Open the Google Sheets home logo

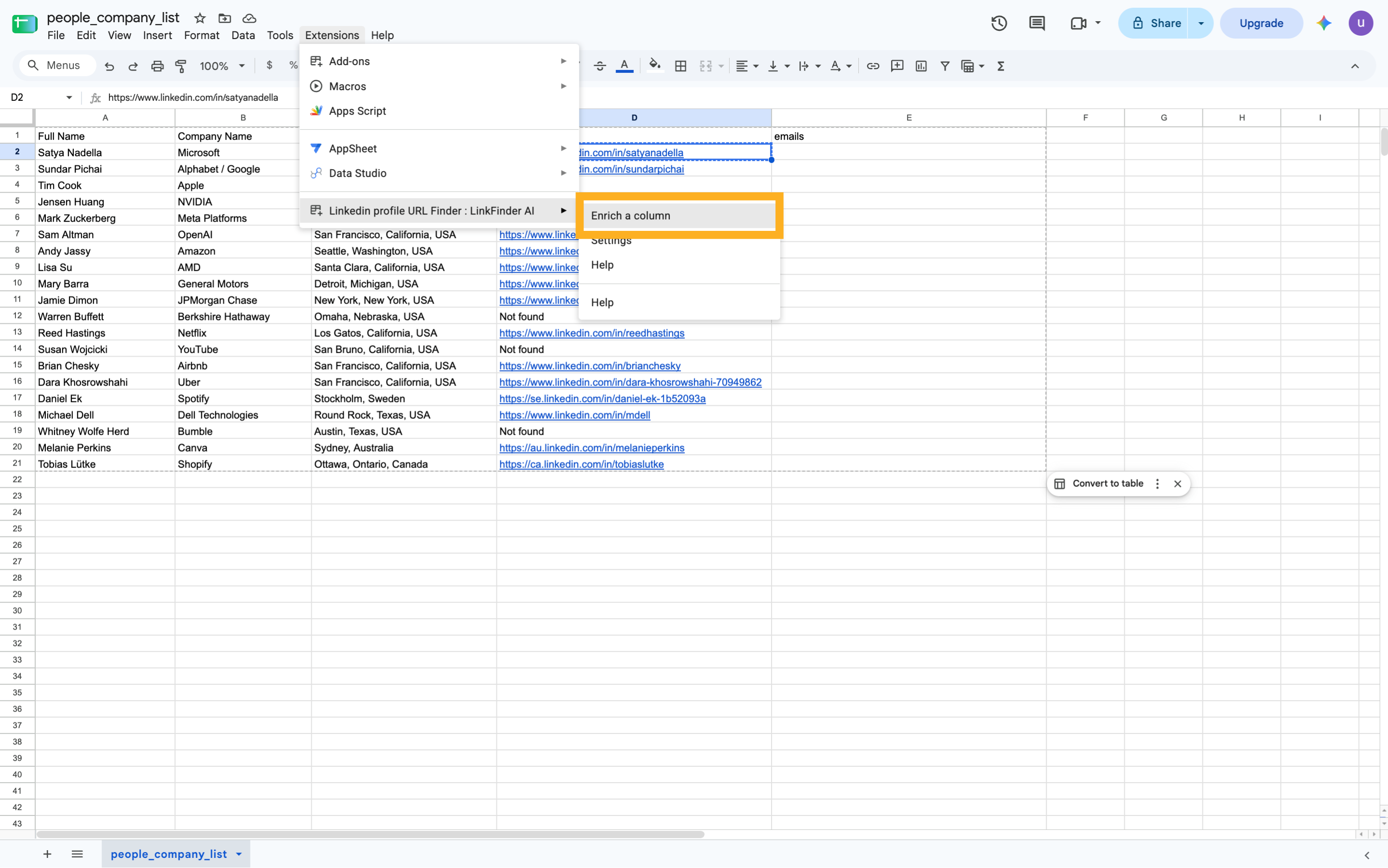(25, 24)
